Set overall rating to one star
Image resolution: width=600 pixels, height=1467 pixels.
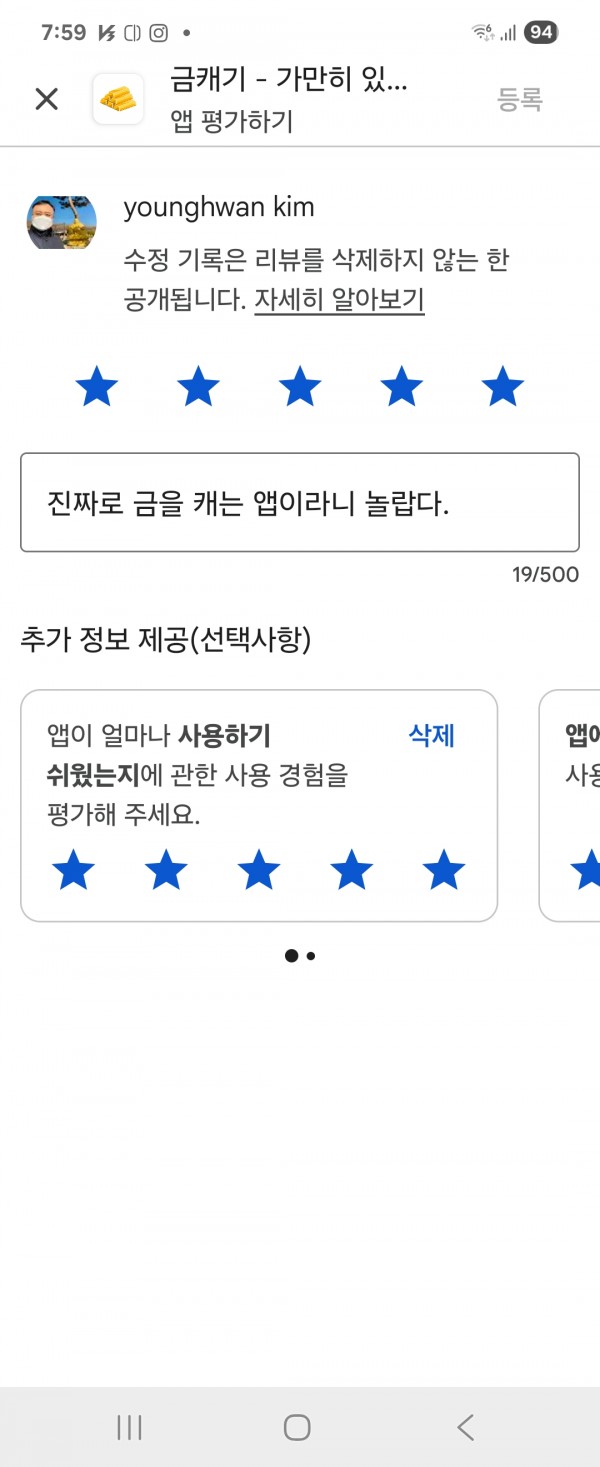(97, 386)
